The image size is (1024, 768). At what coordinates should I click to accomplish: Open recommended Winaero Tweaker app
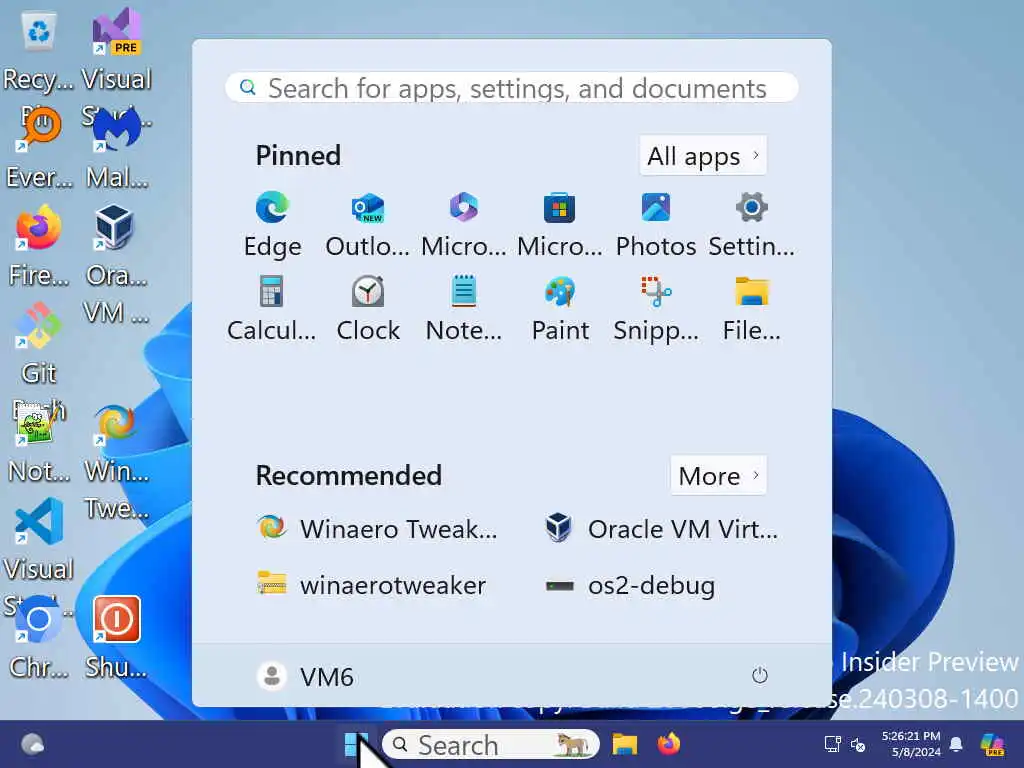[x=377, y=528]
